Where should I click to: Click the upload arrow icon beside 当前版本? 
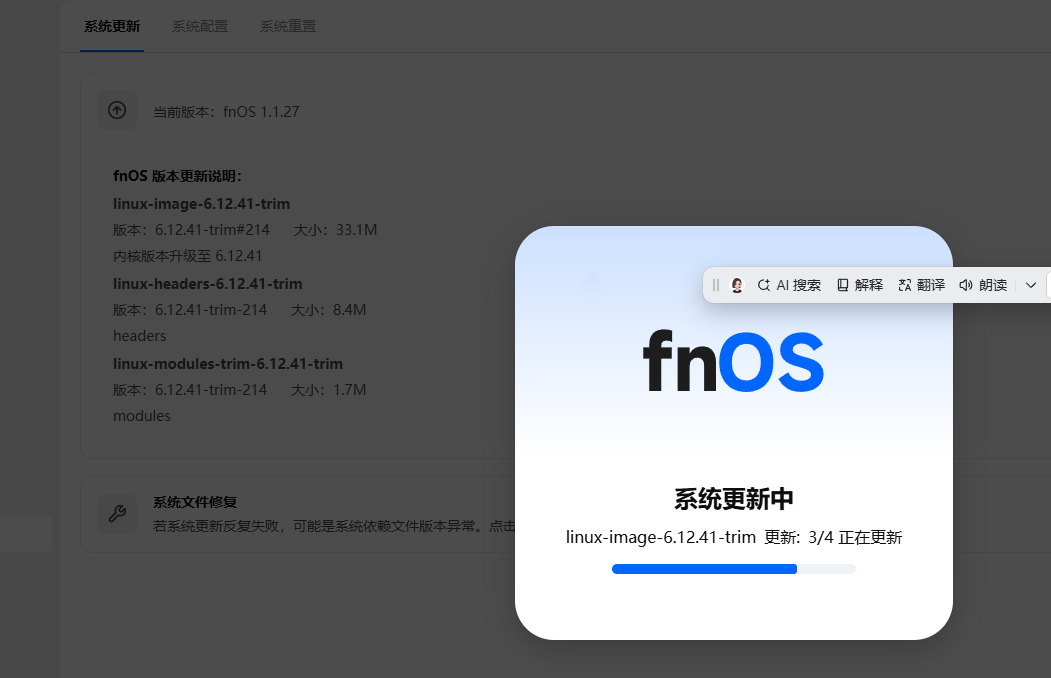[117, 111]
